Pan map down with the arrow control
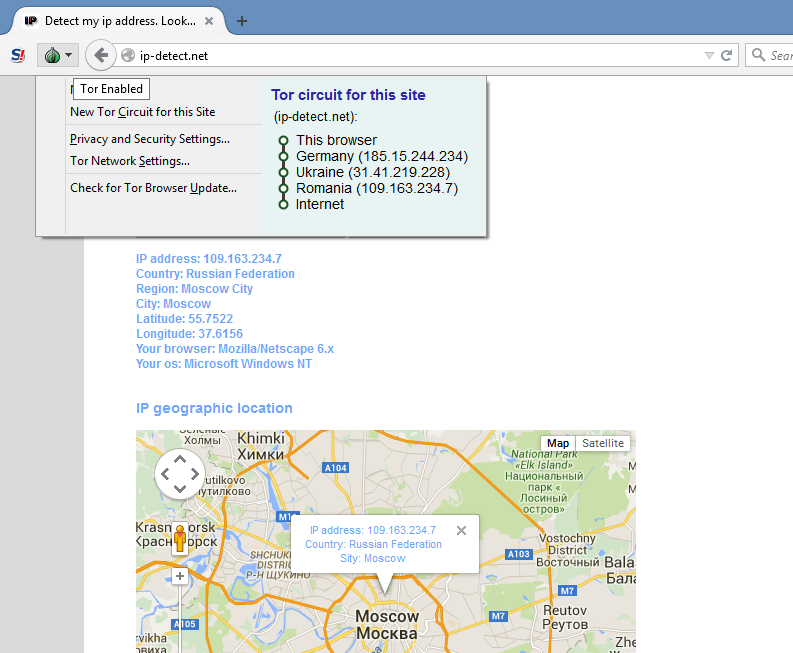793x653 pixels. click(x=180, y=489)
